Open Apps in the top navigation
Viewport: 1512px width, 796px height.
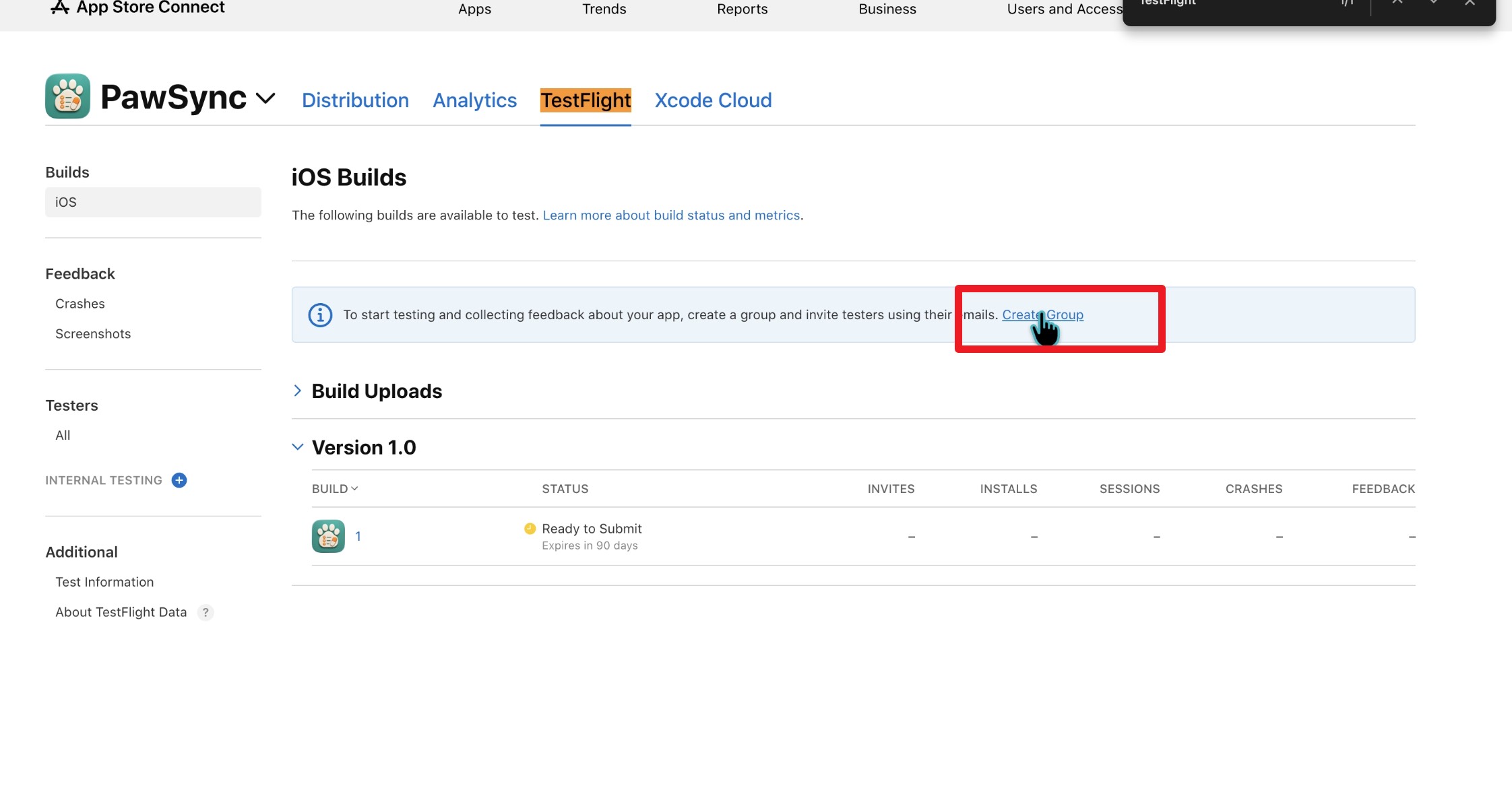[474, 9]
